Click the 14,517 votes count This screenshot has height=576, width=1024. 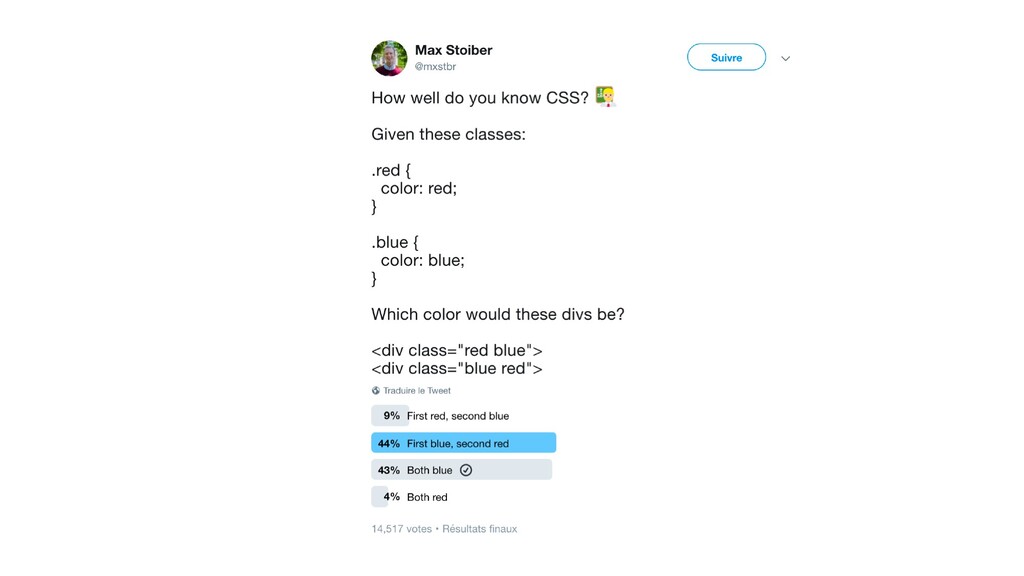pos(402,529)
